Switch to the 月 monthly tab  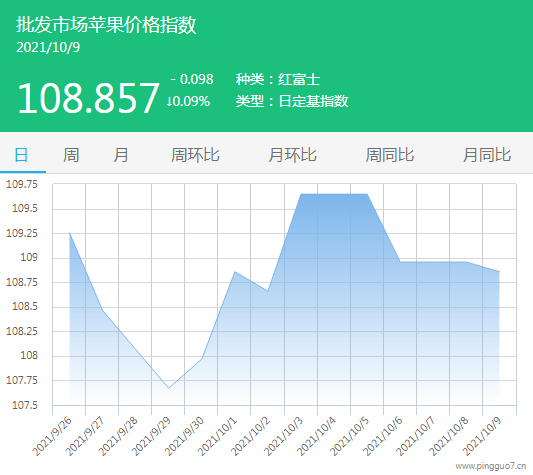[121, 155]
